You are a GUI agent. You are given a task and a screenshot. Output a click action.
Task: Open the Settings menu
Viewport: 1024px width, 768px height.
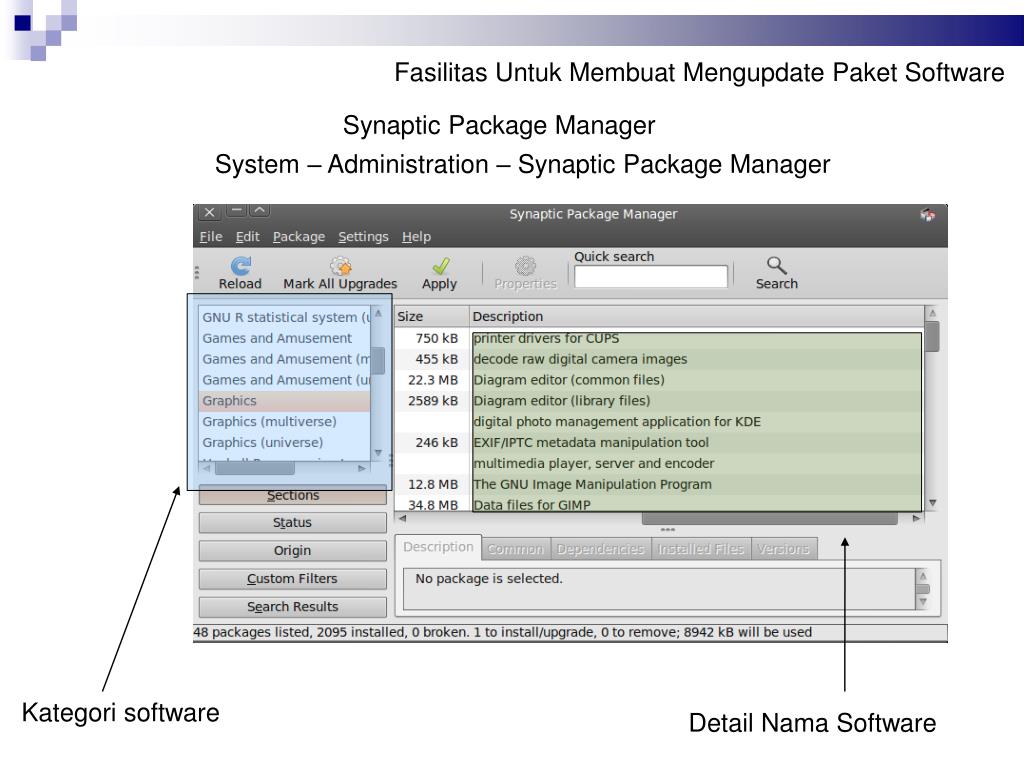pyautogui.click(x=363, y=236)
